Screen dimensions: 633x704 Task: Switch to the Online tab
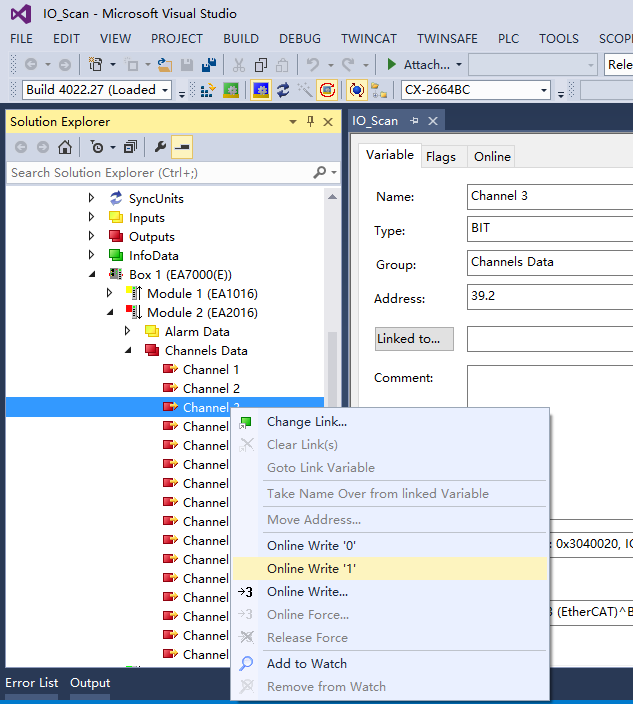pyautogui.click(x=492, y=157)
